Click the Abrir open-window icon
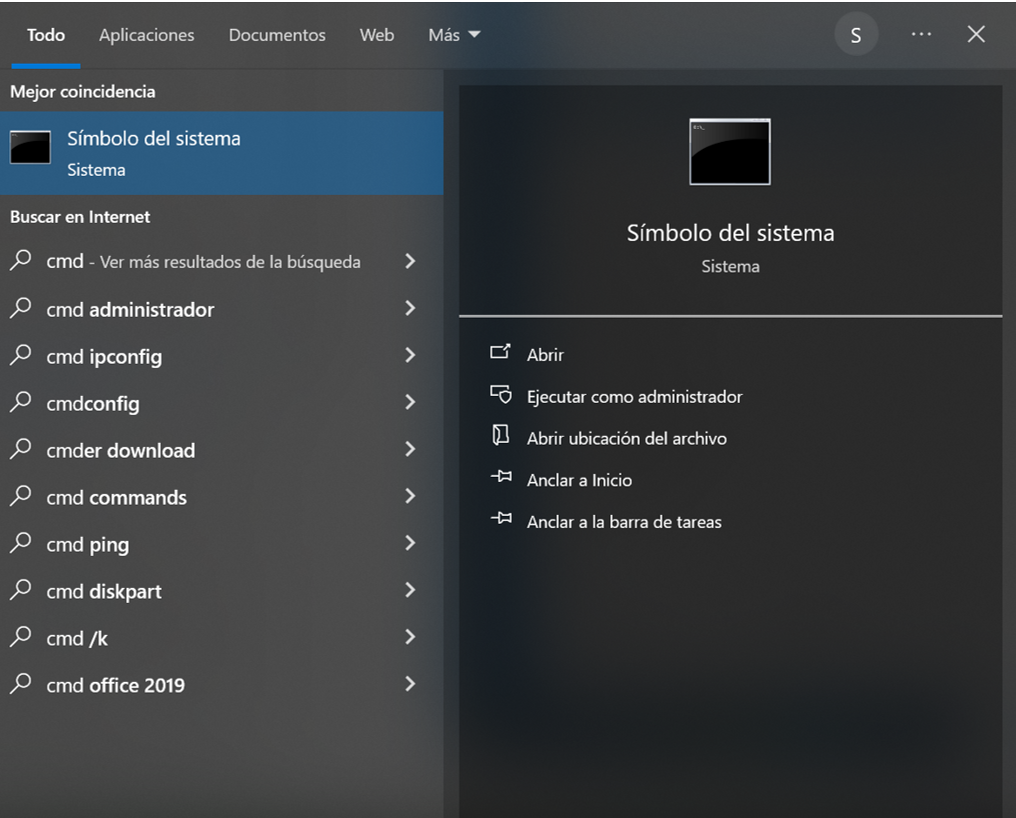This screenshot has width=1016, height=818. coord(500,352)
